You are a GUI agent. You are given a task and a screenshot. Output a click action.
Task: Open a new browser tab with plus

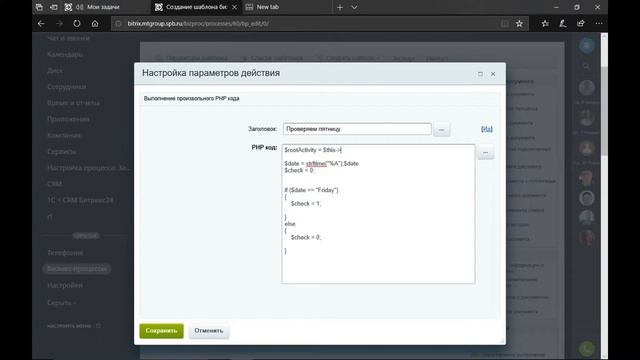pos(340,7)
